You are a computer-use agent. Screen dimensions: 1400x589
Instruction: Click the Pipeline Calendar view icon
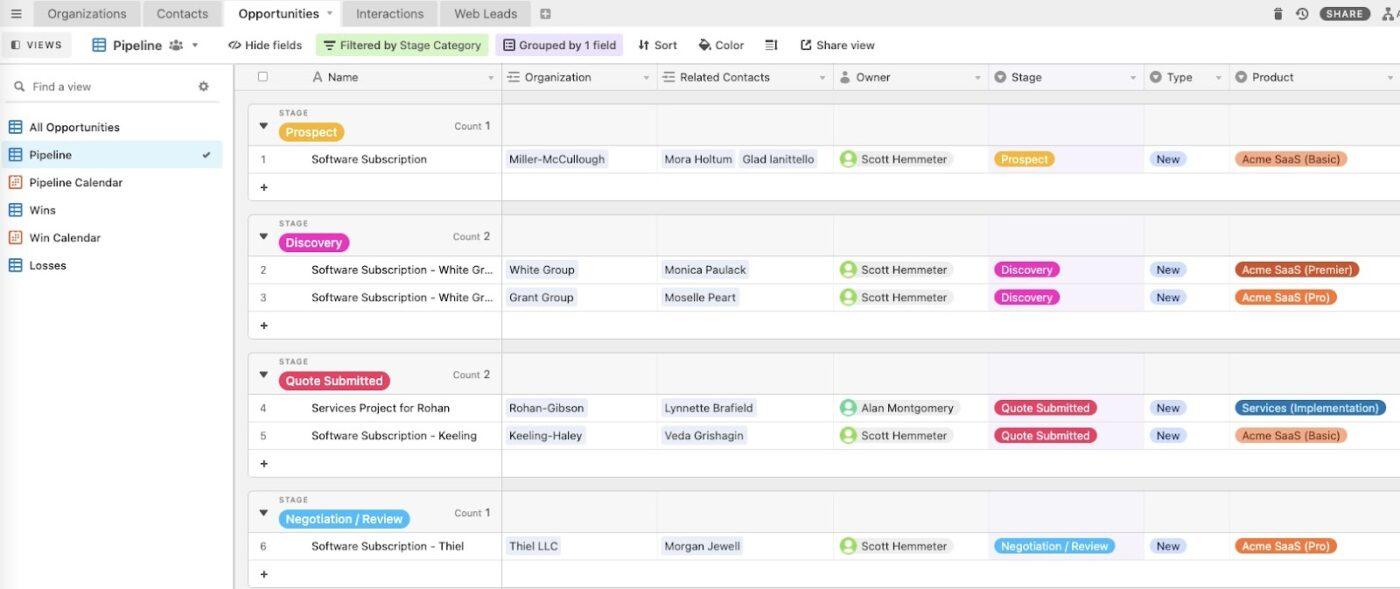(x=15, y=182)
